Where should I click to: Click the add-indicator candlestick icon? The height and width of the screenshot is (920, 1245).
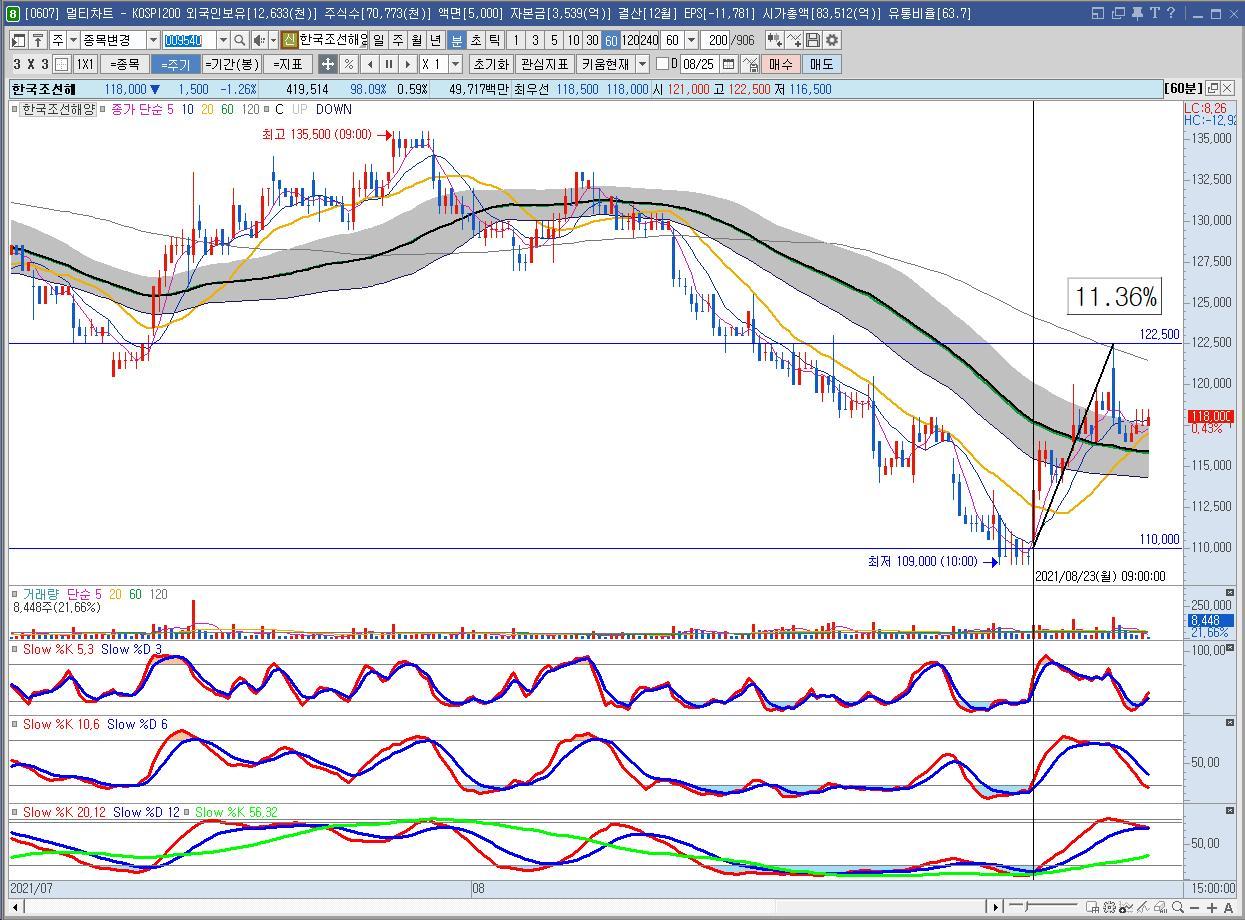point(775,40)
